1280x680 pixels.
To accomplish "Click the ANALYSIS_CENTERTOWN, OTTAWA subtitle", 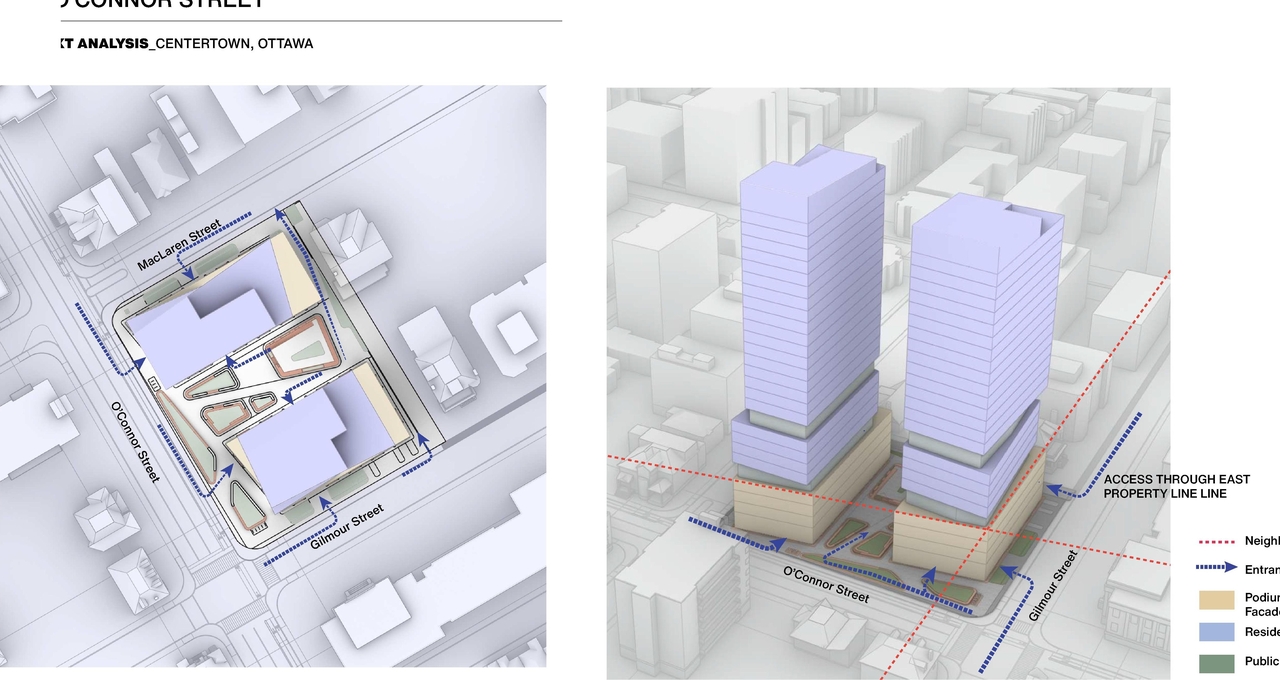I will click(x=185, y=43).
